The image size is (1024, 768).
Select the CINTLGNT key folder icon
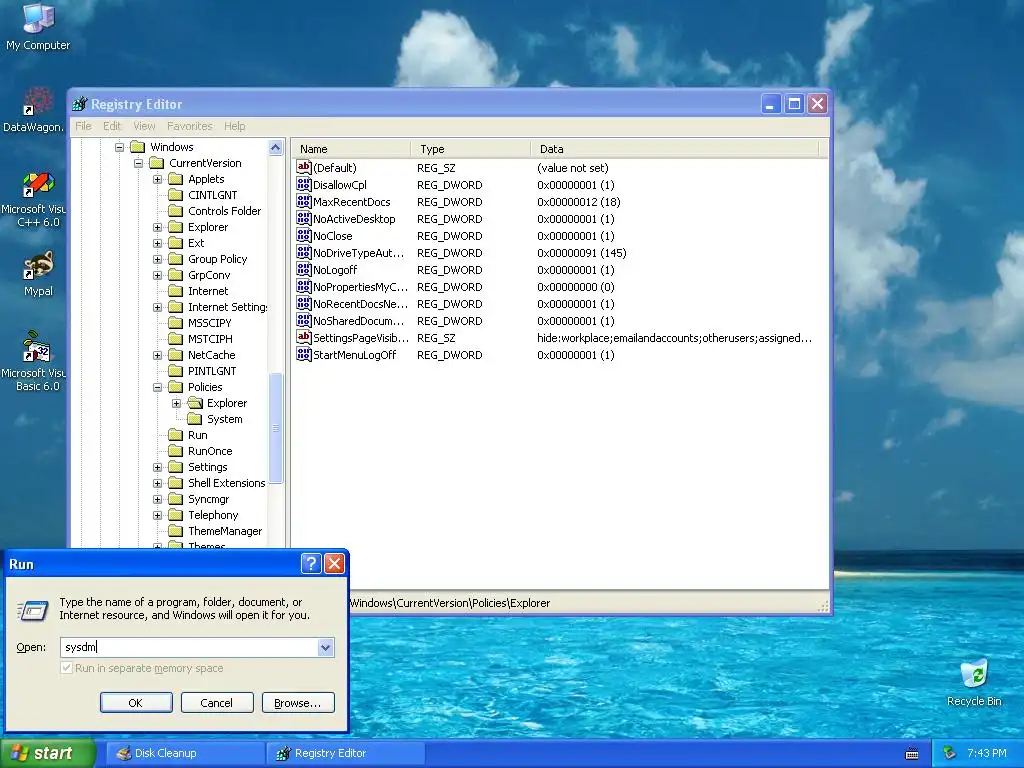tap(175, 195)
